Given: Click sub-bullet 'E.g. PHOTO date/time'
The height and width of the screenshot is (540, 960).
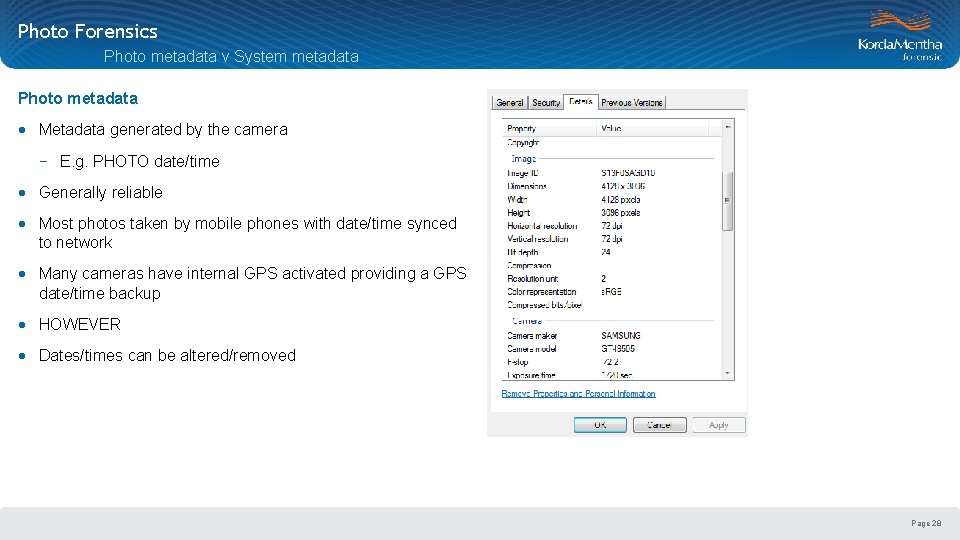Looking at the screenshot, I should click(140, 162).
